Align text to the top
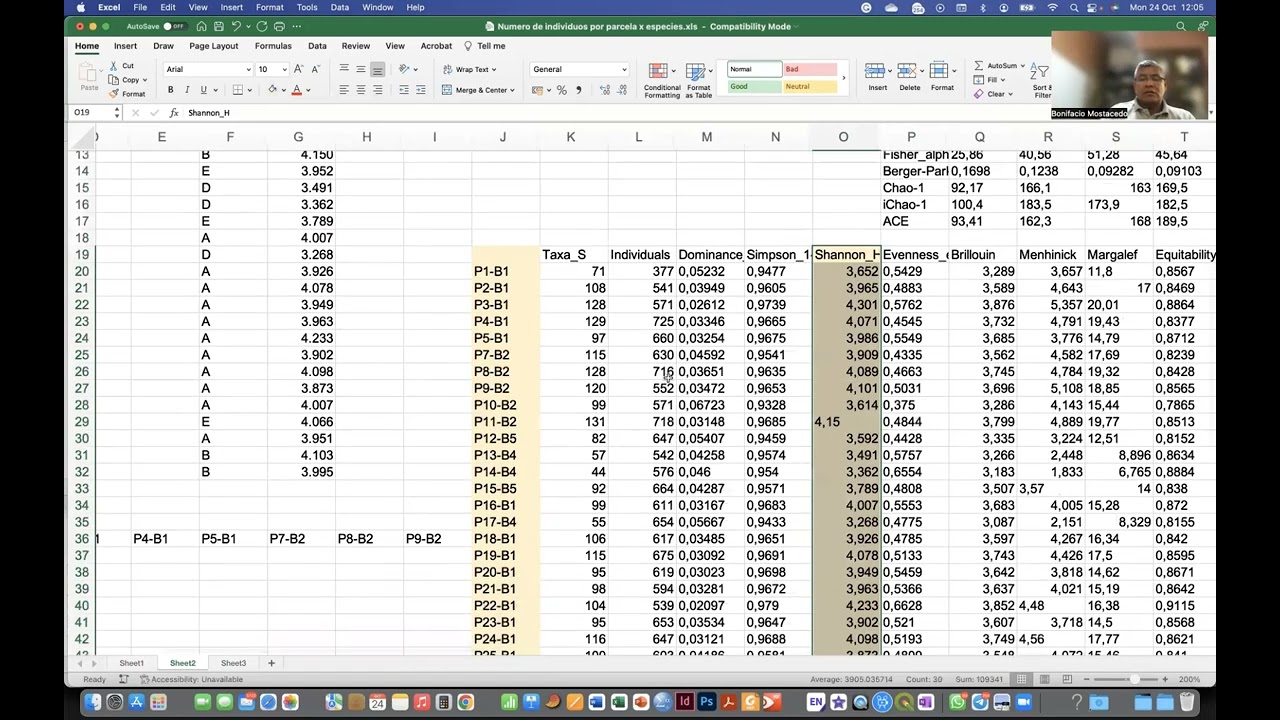The height and width of the screenshot is (720, 1280). [x=344, y=69]
